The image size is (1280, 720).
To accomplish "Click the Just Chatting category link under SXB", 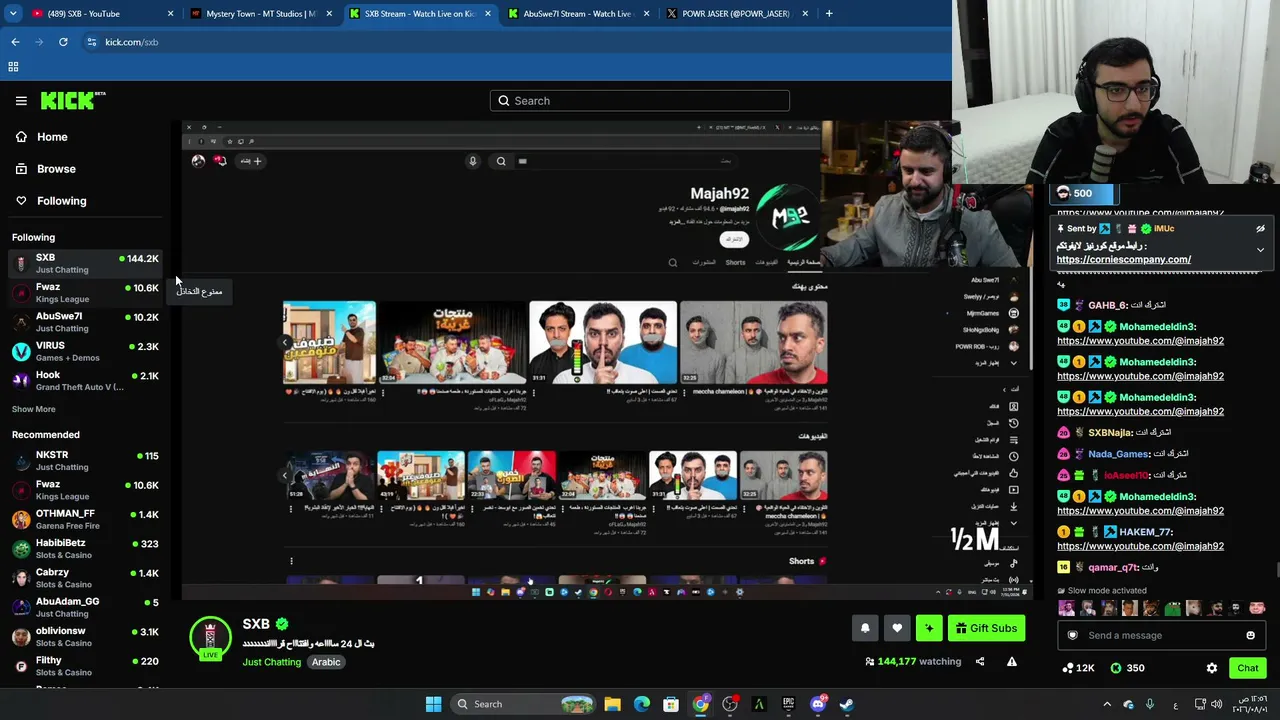I will pos(271,662).
